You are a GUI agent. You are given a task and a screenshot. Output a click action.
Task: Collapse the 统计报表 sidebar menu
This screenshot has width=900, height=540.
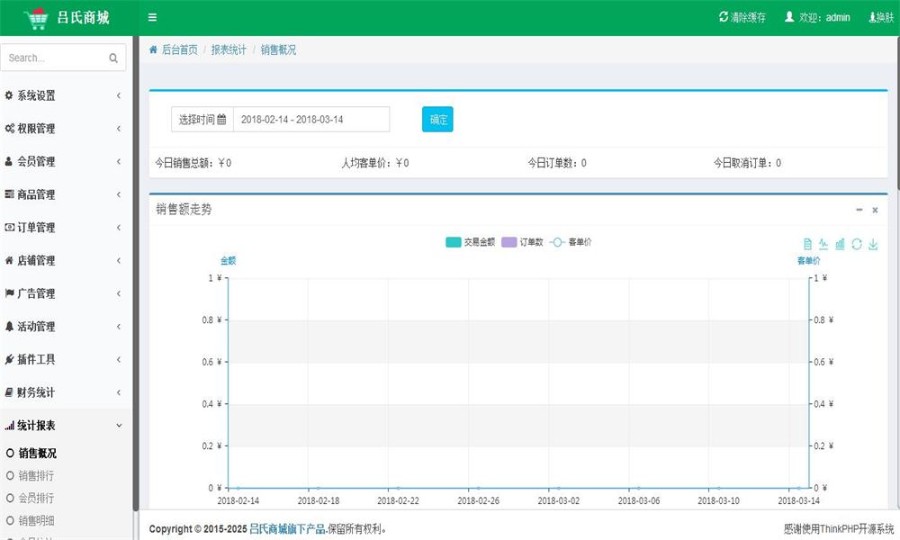[64, 426]
